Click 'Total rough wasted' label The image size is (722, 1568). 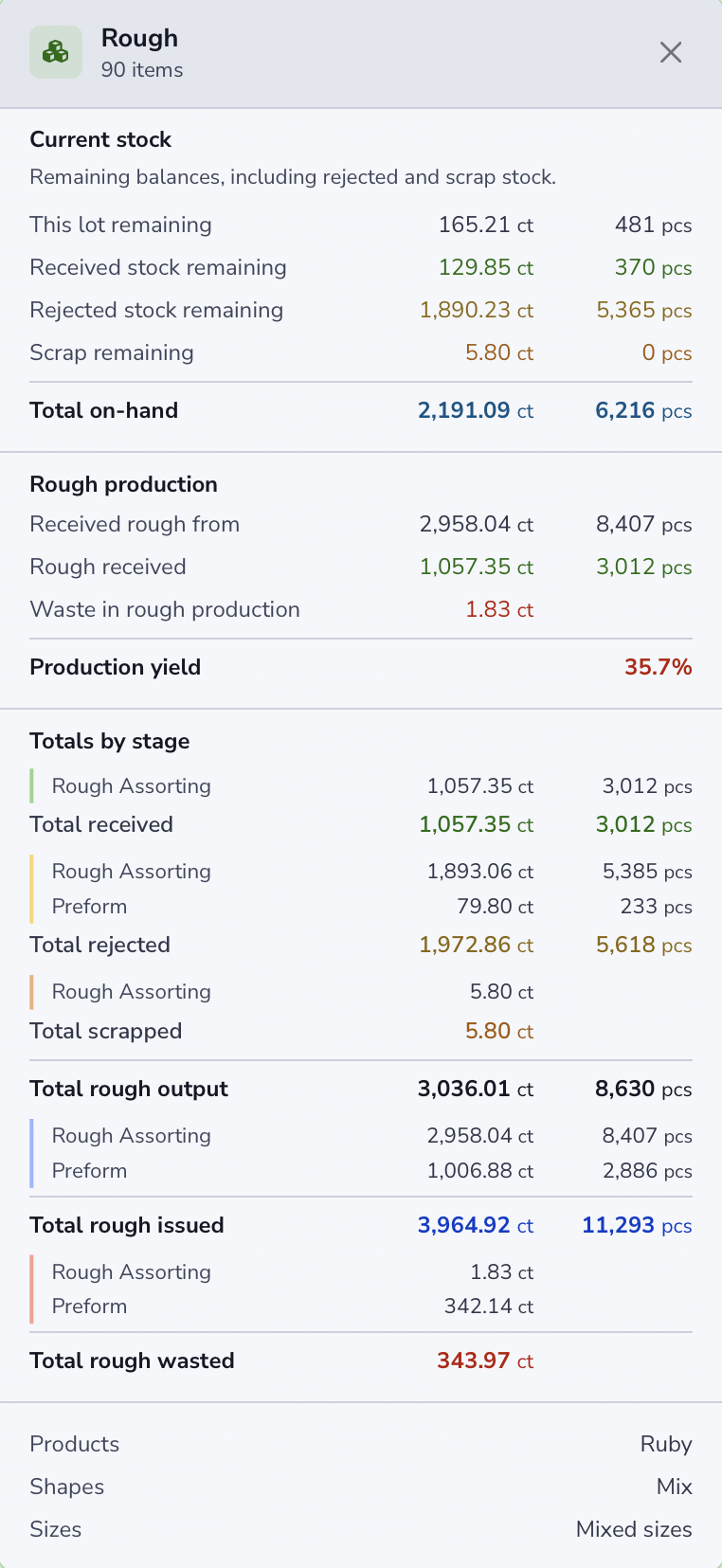133,1361
